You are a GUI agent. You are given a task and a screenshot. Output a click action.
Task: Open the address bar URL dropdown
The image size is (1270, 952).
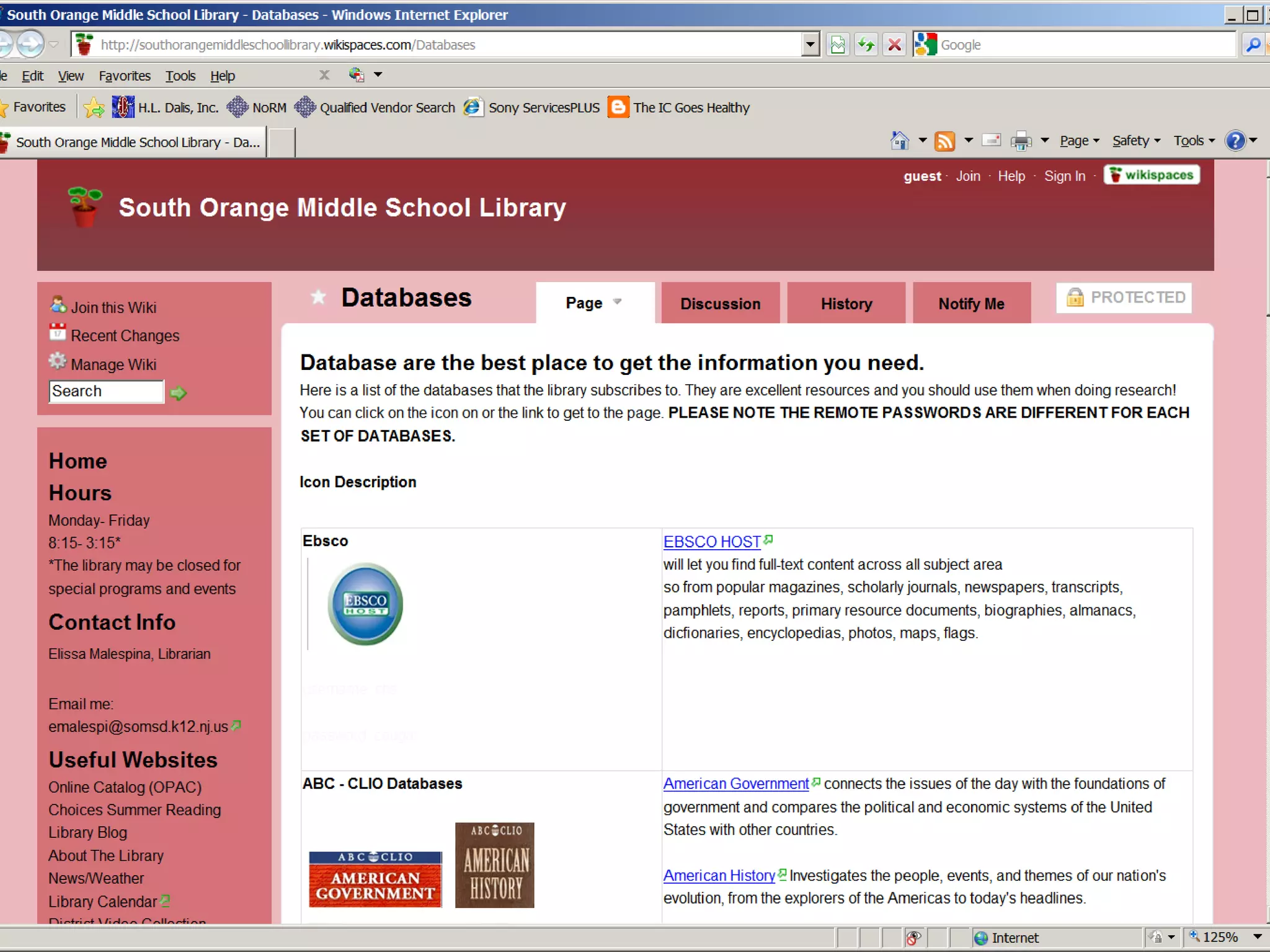tap(810, 45)
